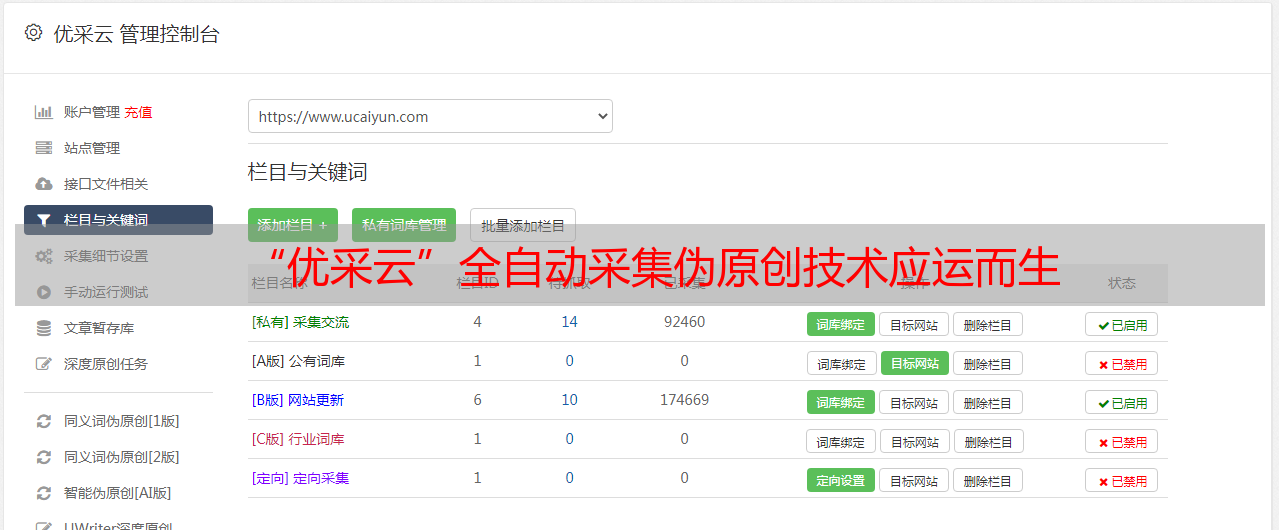Click green 目标网站 for 公有词库 row
The image size is (1279, 530).
coord(915,363)
